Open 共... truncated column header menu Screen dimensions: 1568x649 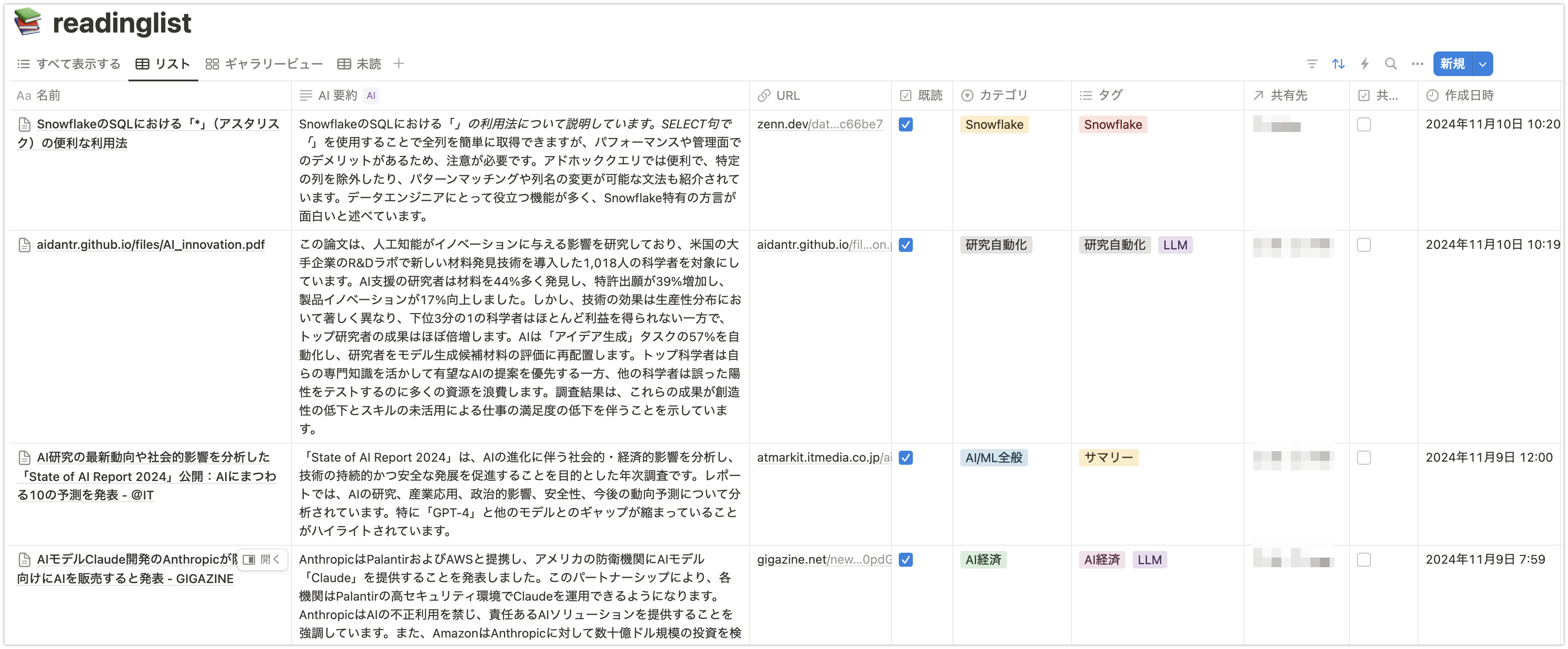pos(1384,95)
